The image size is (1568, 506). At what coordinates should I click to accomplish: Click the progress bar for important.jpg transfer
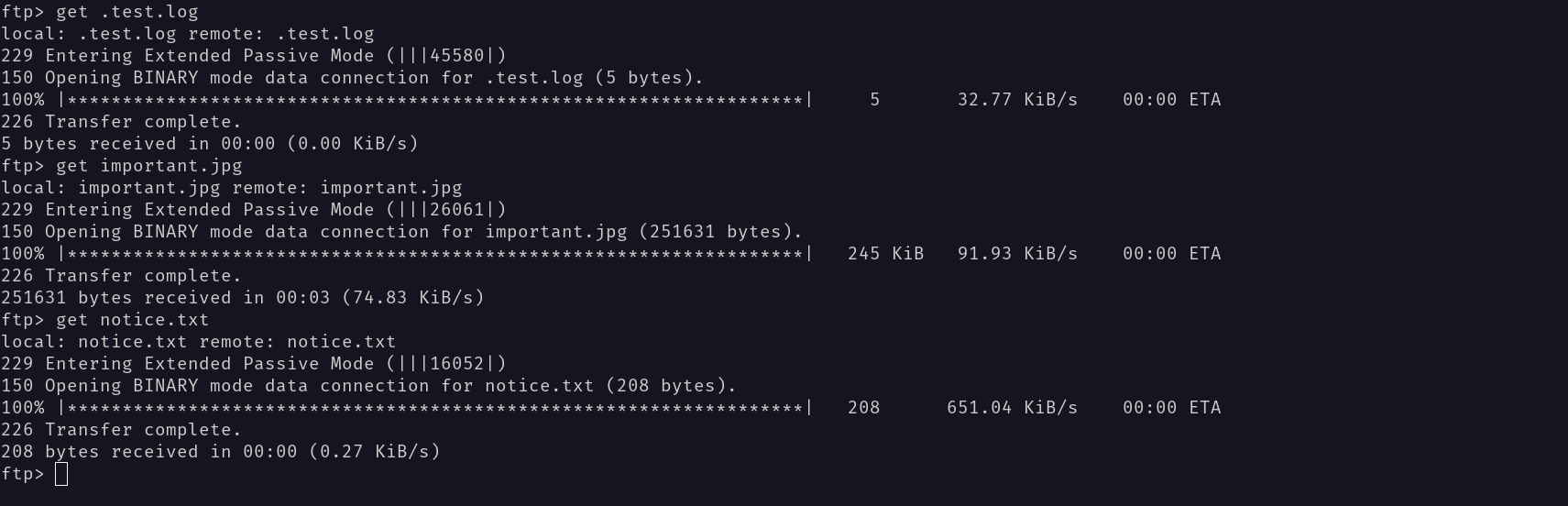tap(435, 254)
